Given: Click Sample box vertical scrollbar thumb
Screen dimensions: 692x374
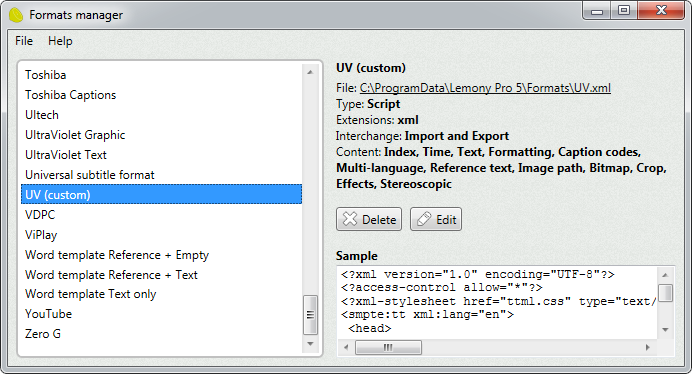Looking at the screenshot, I should [665, 293].
